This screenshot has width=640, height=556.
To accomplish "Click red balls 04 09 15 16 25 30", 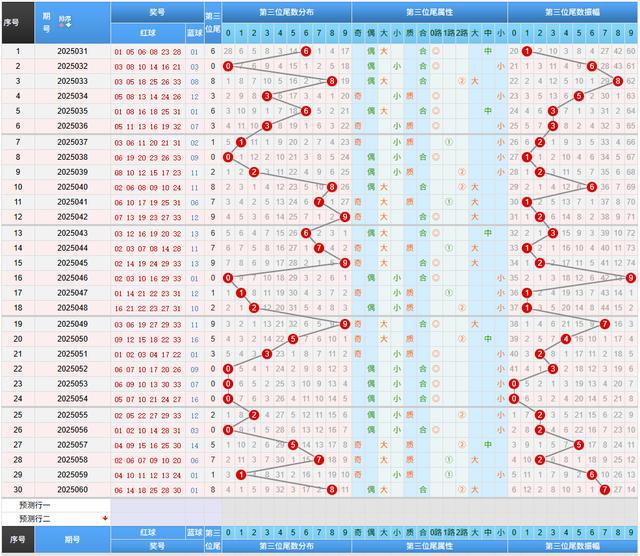I will 148,446.
